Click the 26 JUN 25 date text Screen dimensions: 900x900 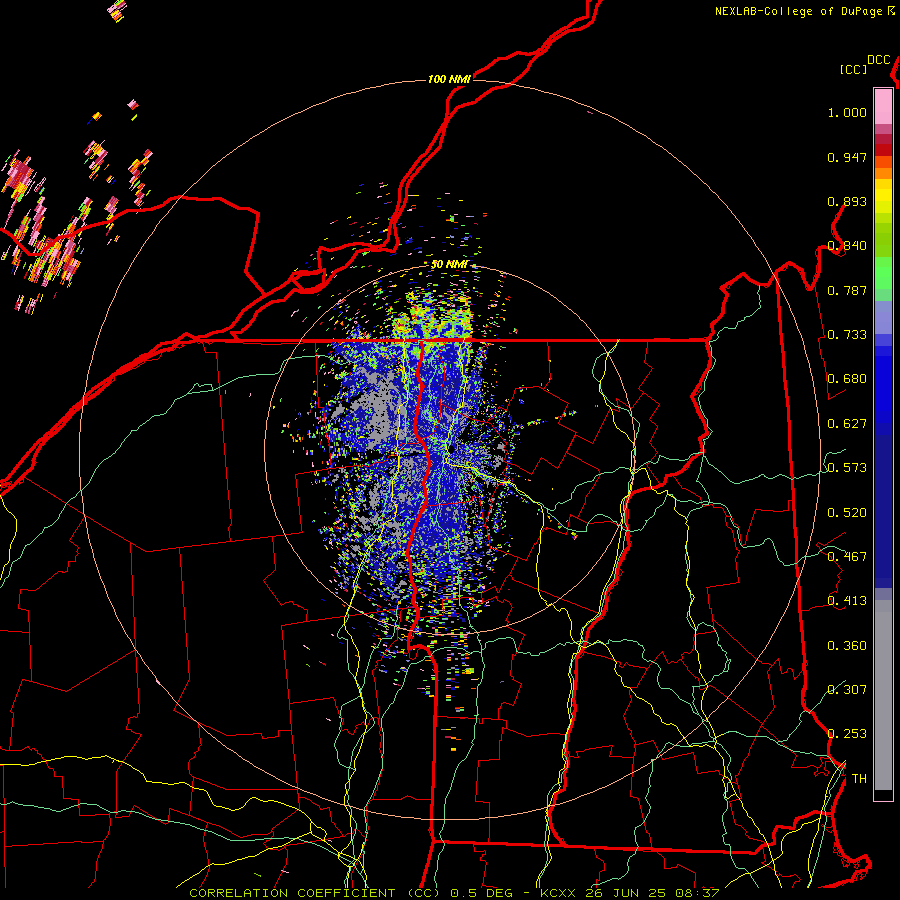624,893
